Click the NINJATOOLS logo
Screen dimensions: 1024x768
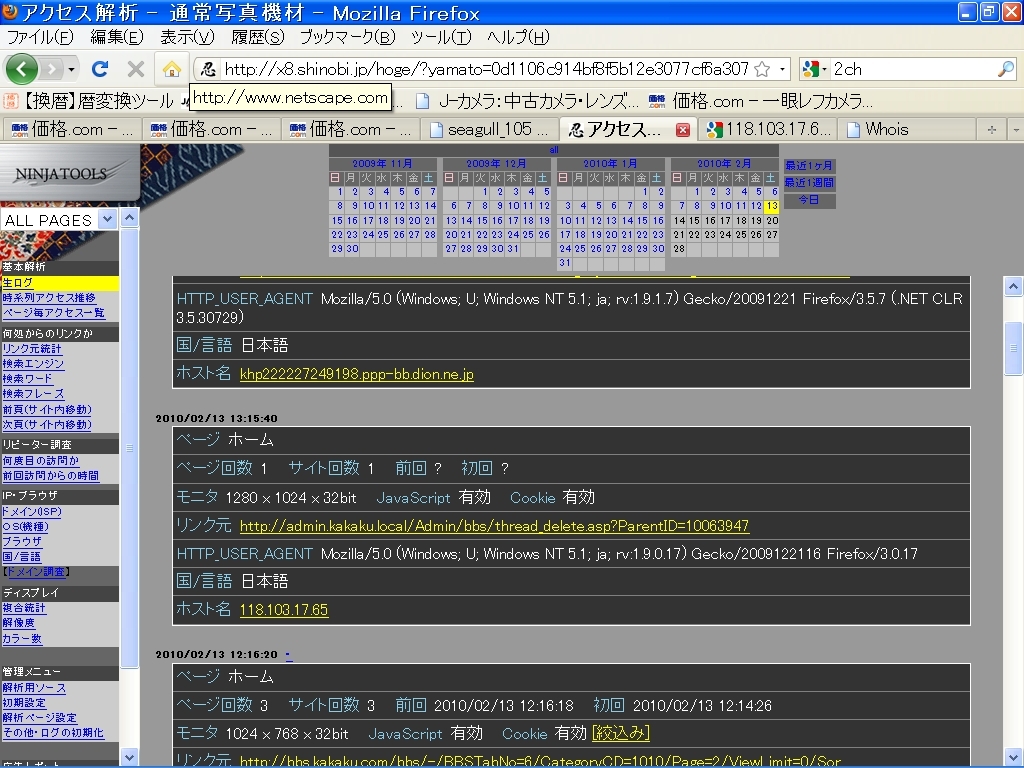pyautogui.click(x=60, y=174)
